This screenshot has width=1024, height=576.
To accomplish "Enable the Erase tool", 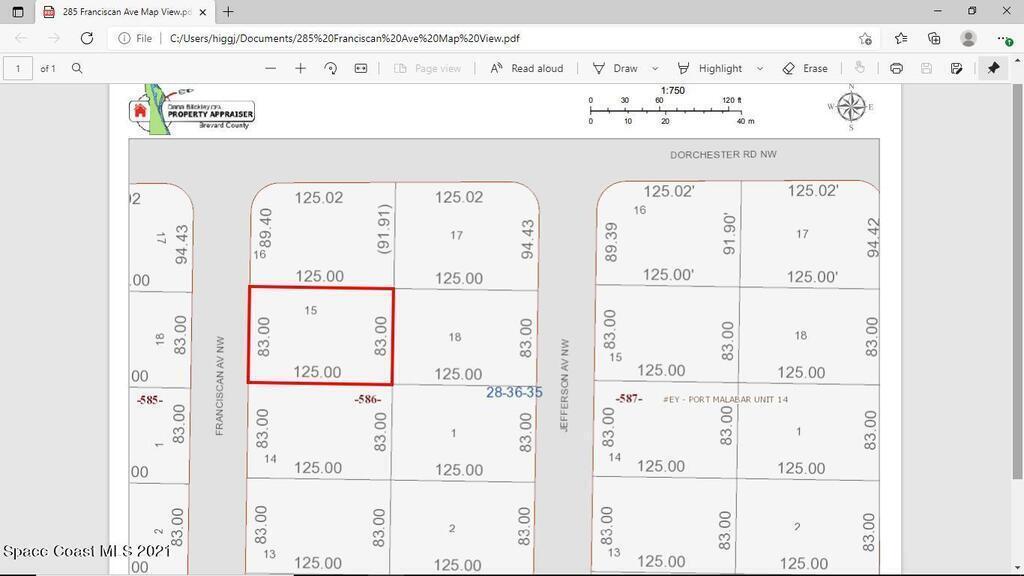I will 805,68.
